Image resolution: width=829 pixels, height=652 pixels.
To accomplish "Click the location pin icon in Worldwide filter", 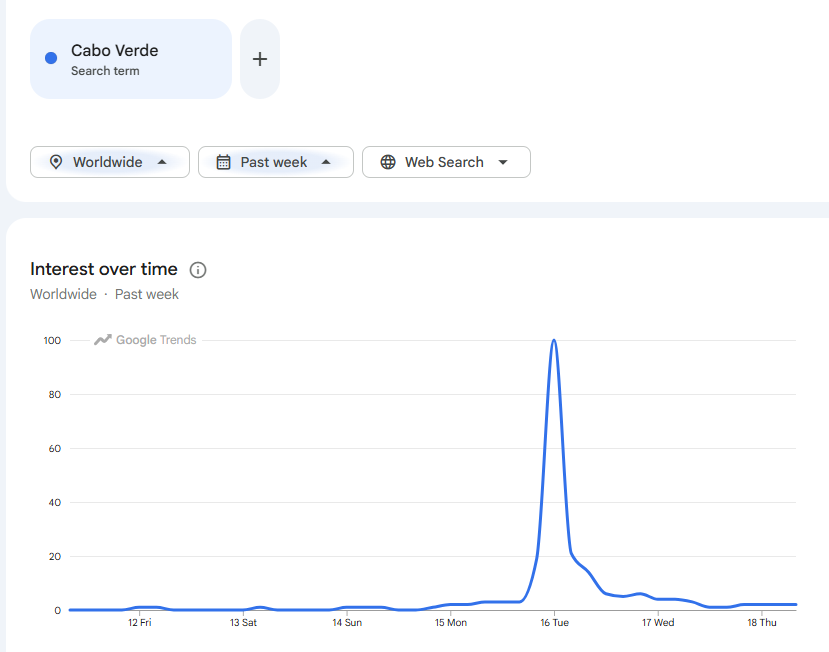I will click(56, 162).
